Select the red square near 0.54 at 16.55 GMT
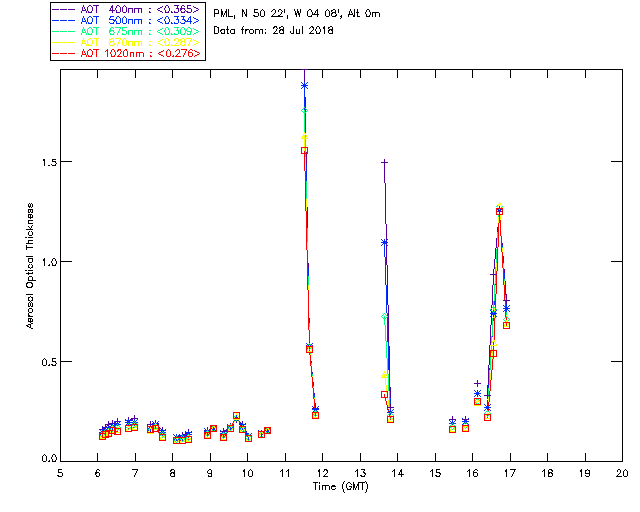This screenshot has width=640, height=512. 493,354
